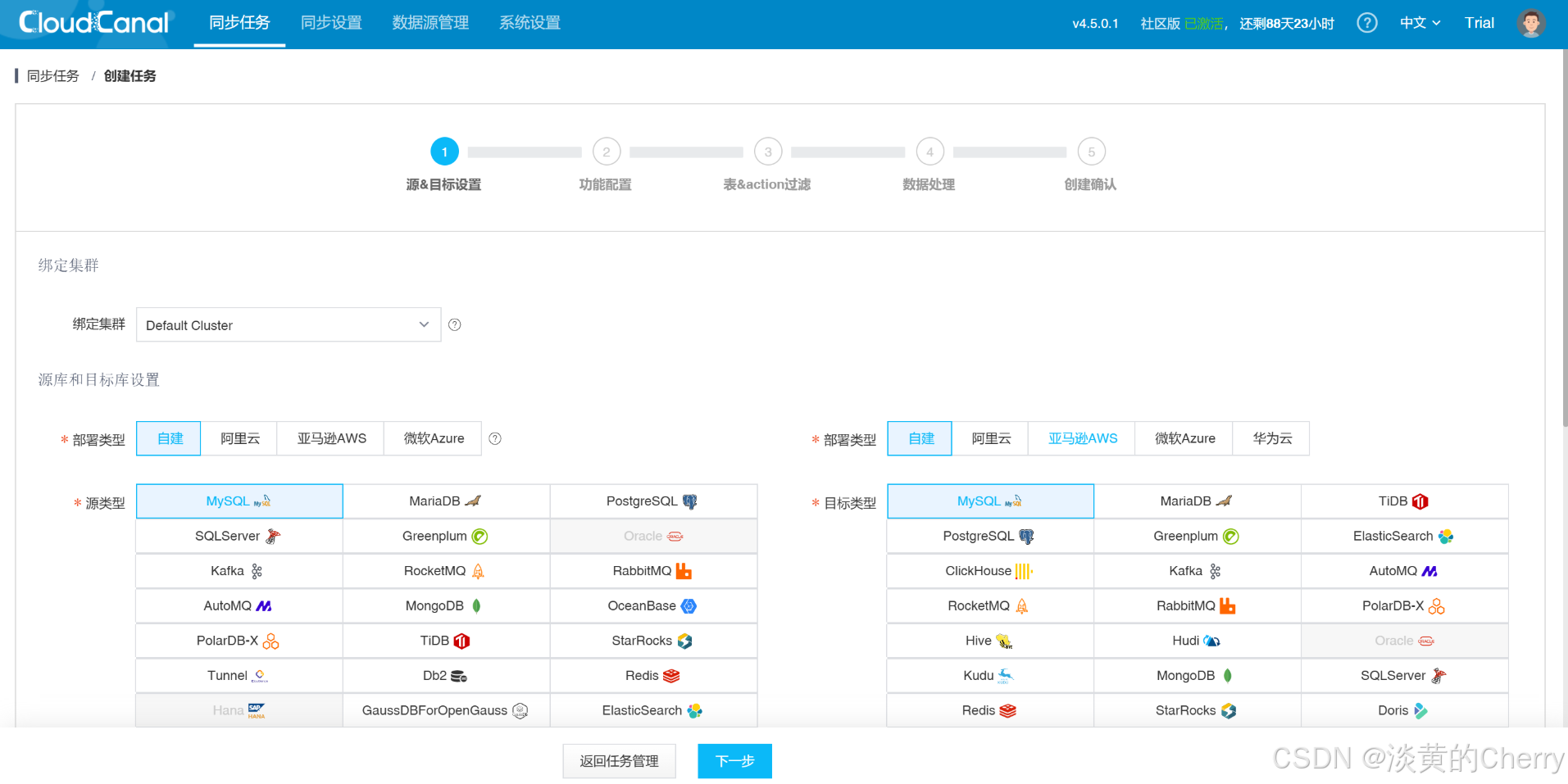Pick ClickHouse as target type
The height and width of the screenshot is (784, 1568).
[x=990, y=571]
